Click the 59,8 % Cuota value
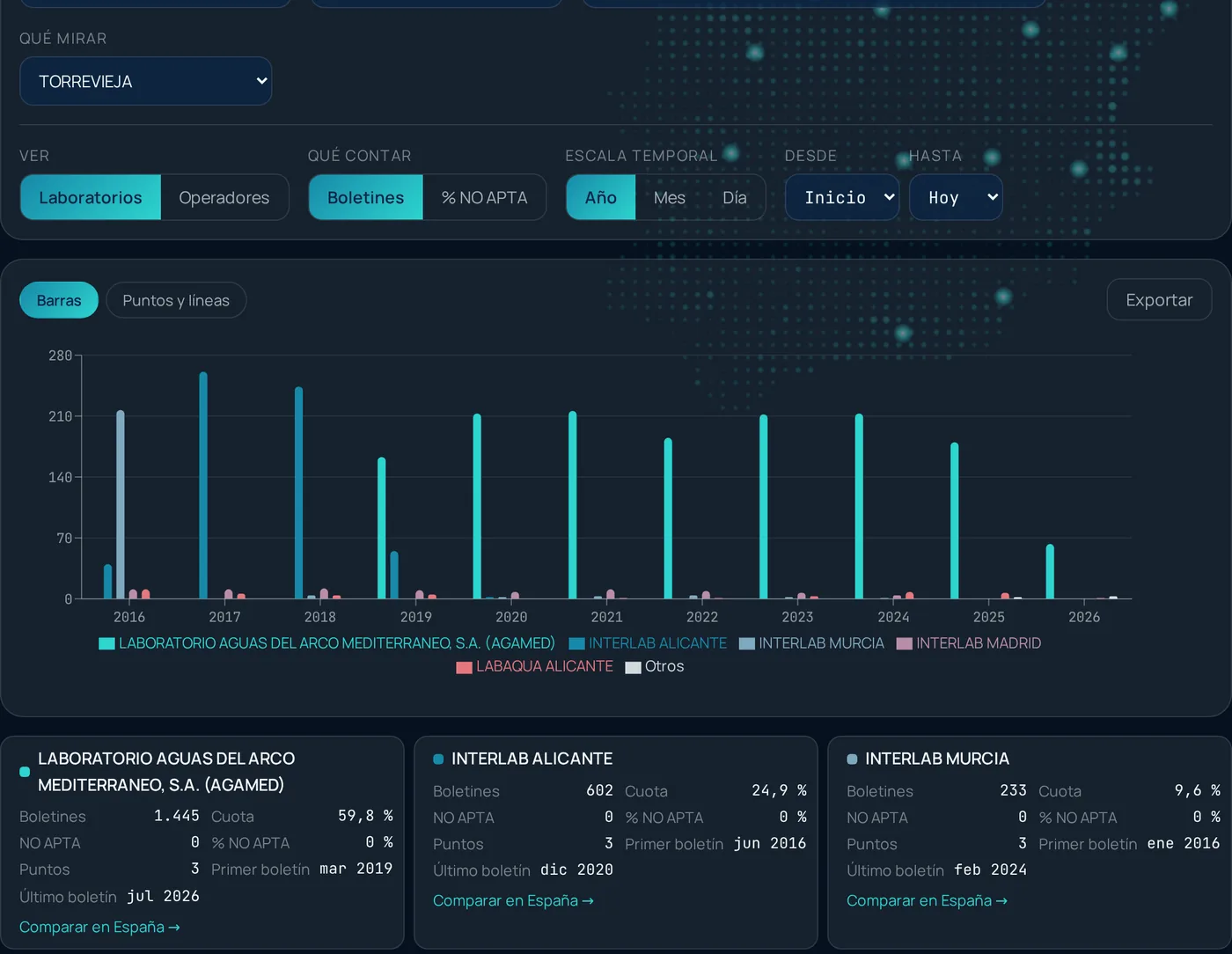 [365, 816]
